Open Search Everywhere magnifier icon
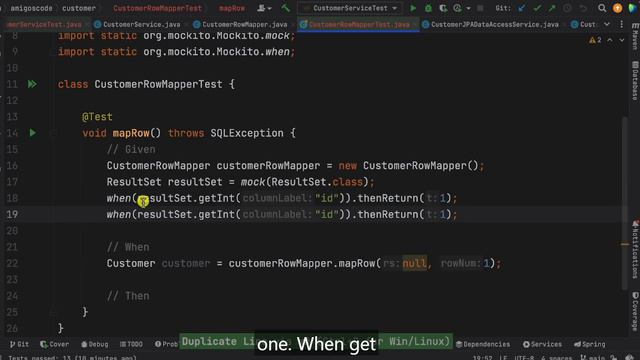This screenshot has height=360, width=640. click(x=602, y=8)
